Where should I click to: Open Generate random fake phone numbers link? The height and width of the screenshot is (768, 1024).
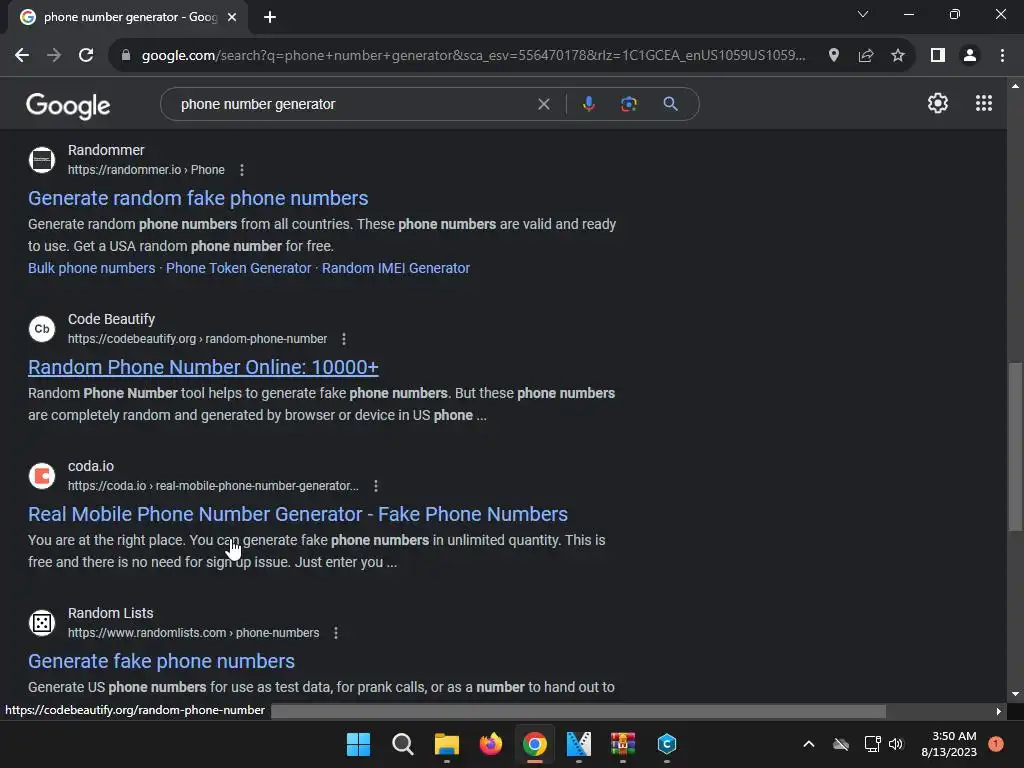[x=198, y=198]
